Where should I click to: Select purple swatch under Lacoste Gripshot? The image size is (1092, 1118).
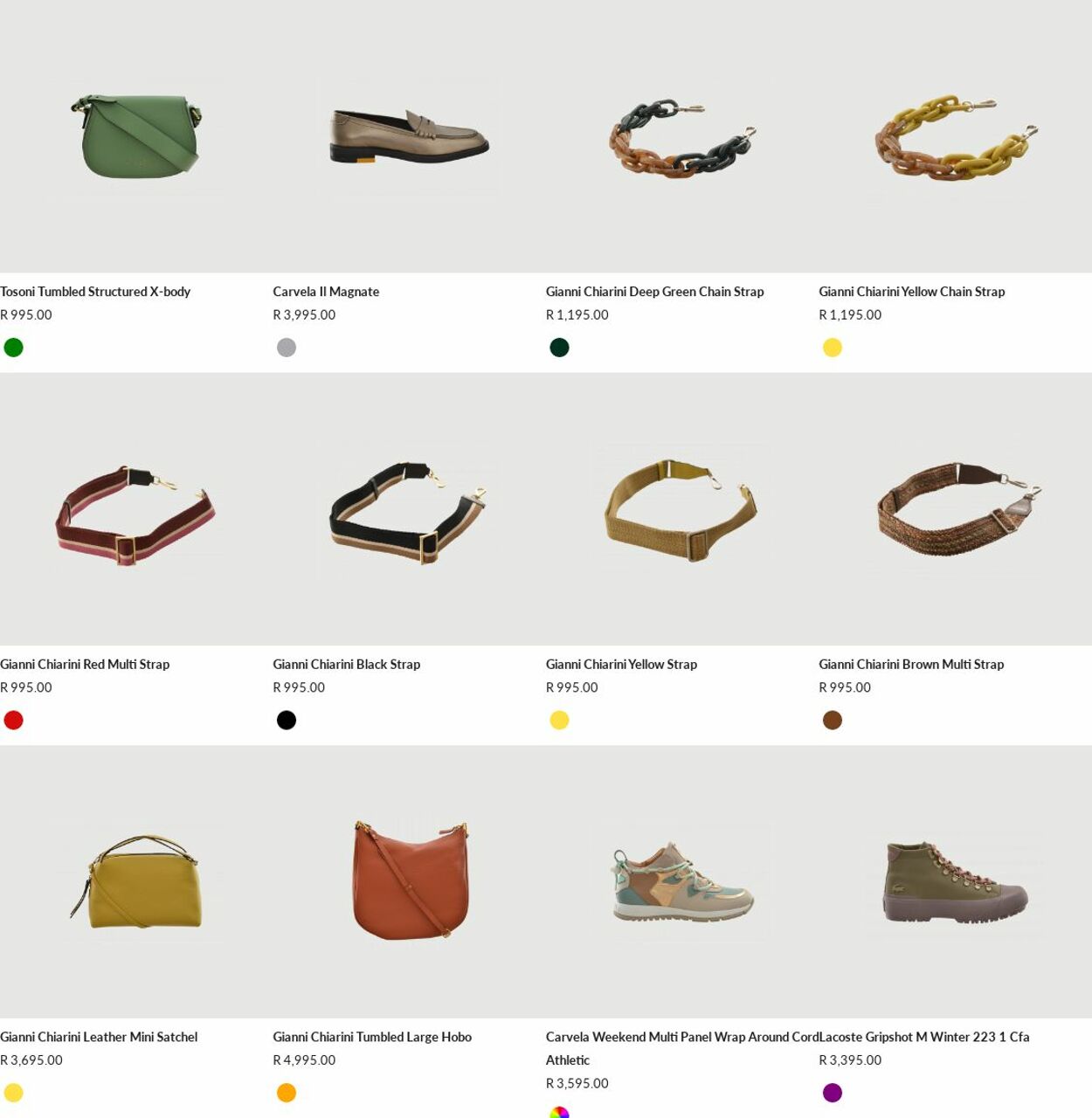[x=833, y=1094]
